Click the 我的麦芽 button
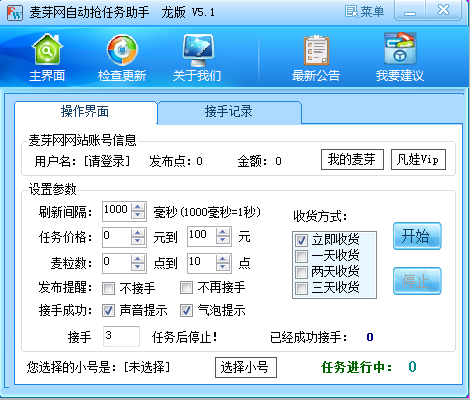The image size is (470, 400). point(352,160)
